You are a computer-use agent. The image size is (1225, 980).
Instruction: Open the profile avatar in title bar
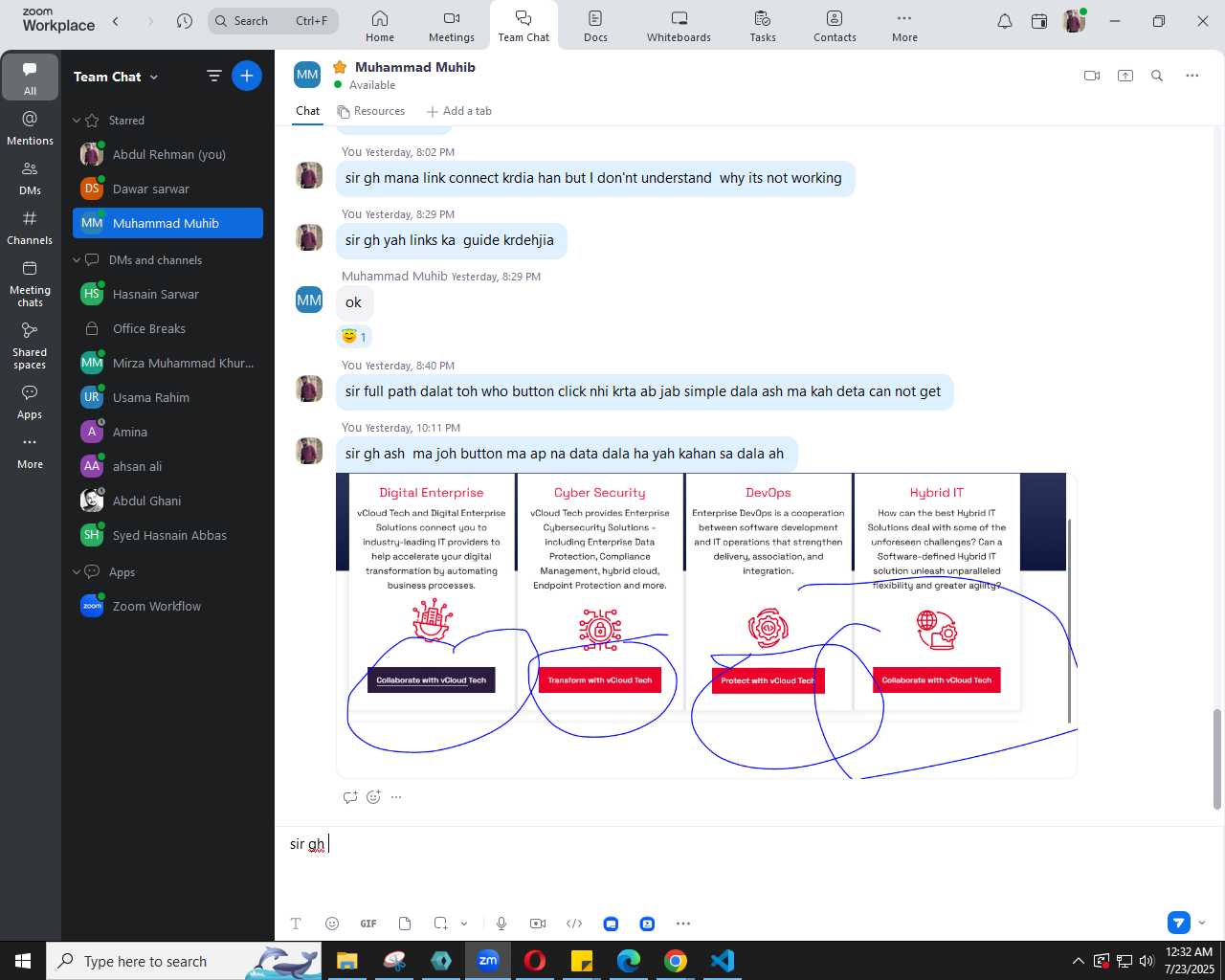(1074, 21)
